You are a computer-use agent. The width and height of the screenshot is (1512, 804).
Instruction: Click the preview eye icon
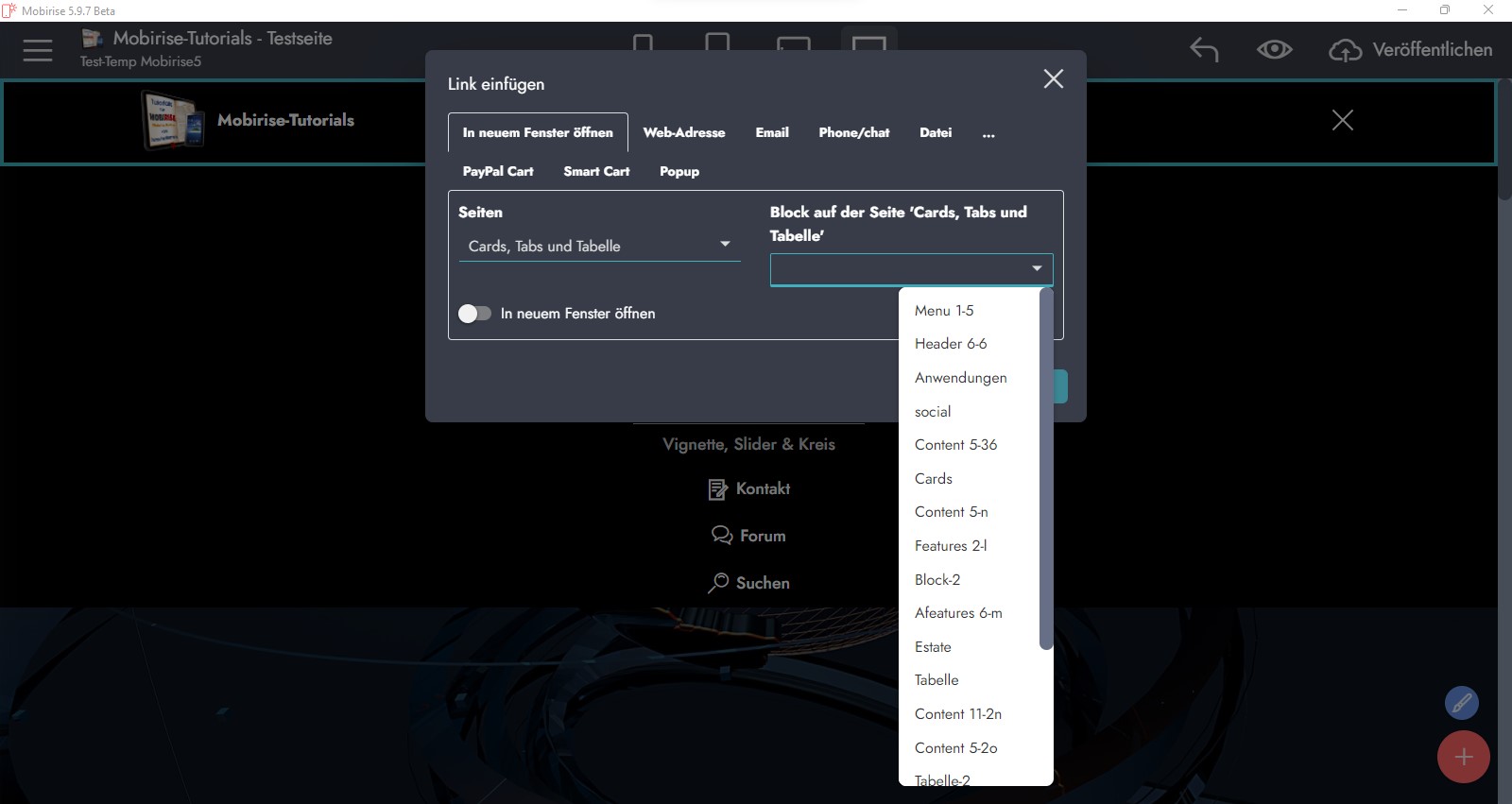[1274, 50]
